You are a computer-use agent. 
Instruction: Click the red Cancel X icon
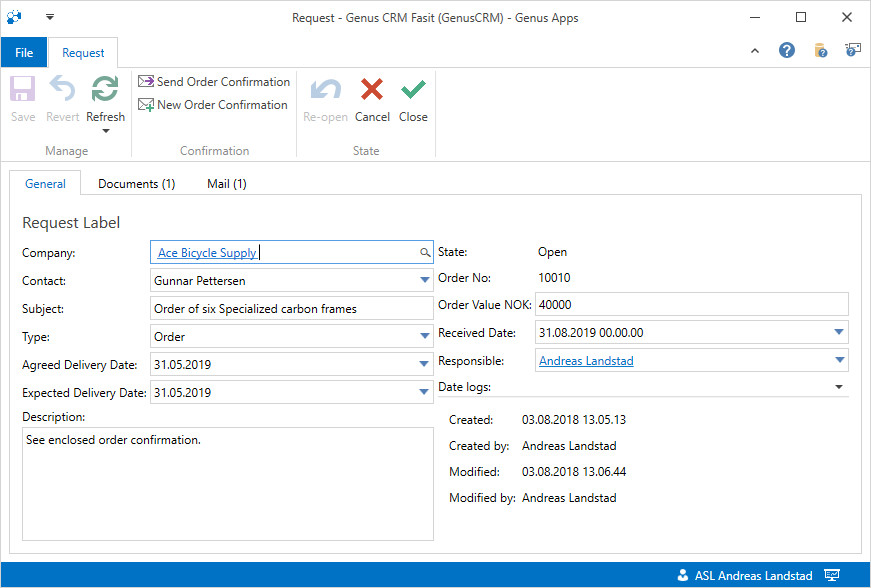point(372,89)
